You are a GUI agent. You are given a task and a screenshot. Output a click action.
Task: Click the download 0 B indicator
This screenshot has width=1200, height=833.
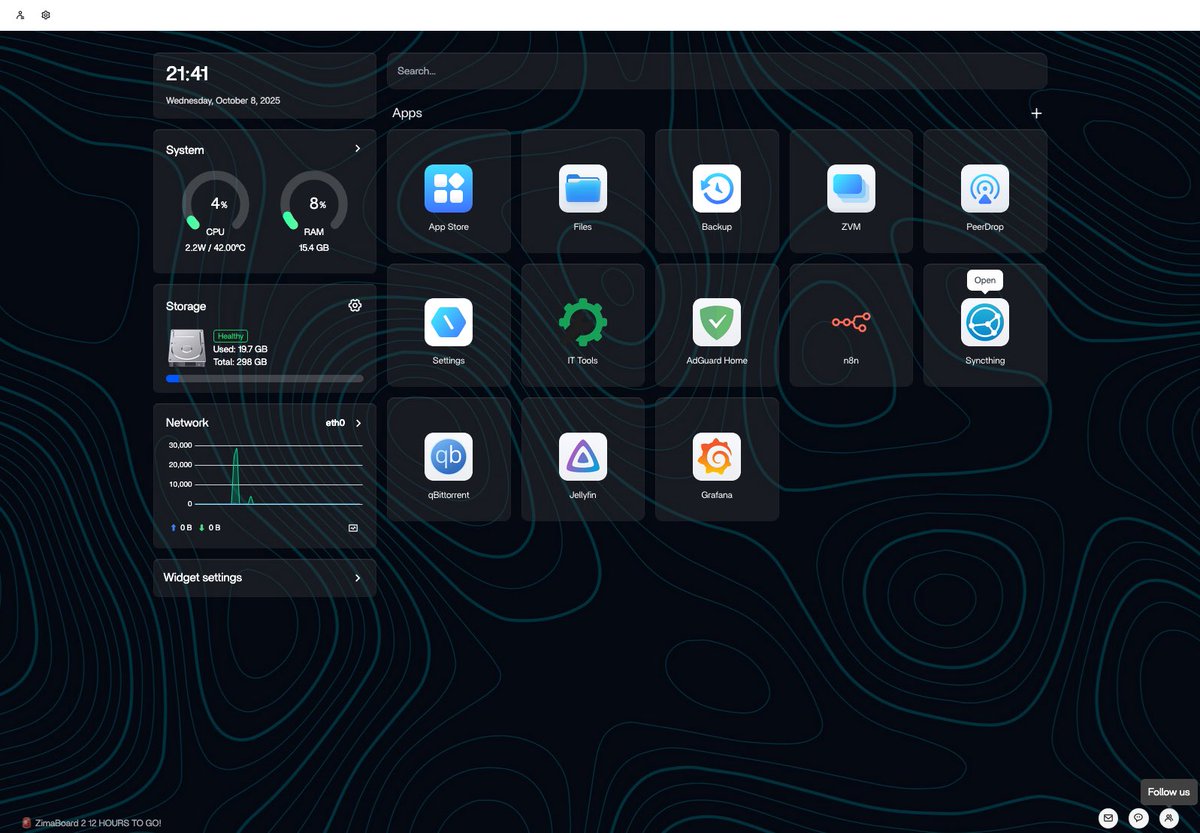210,527
